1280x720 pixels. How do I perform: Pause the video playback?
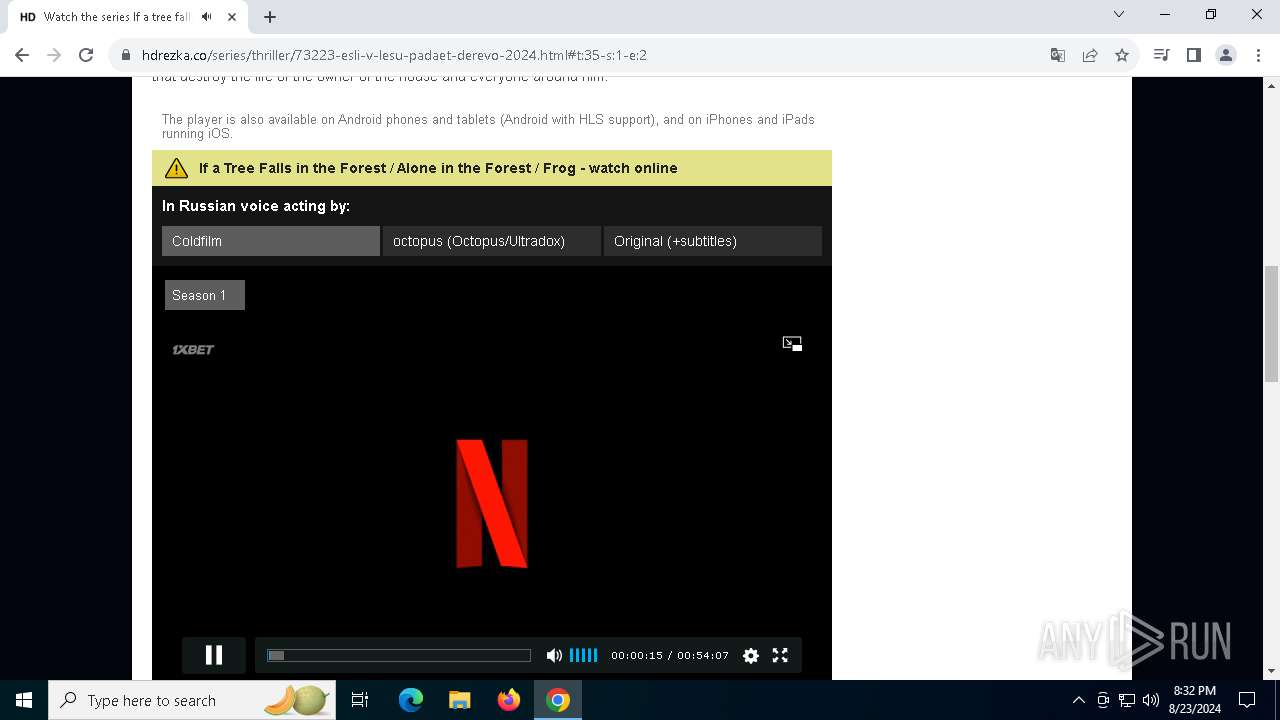213,655
